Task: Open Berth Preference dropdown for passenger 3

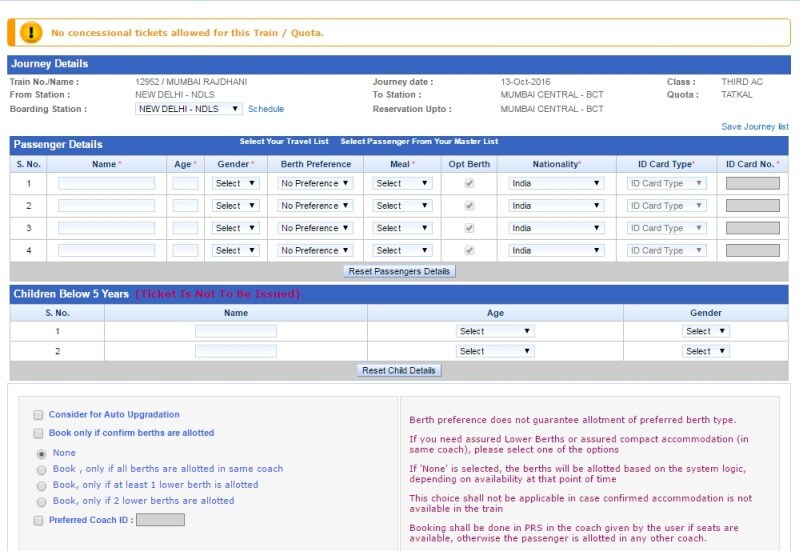Action: pos(315,228)
